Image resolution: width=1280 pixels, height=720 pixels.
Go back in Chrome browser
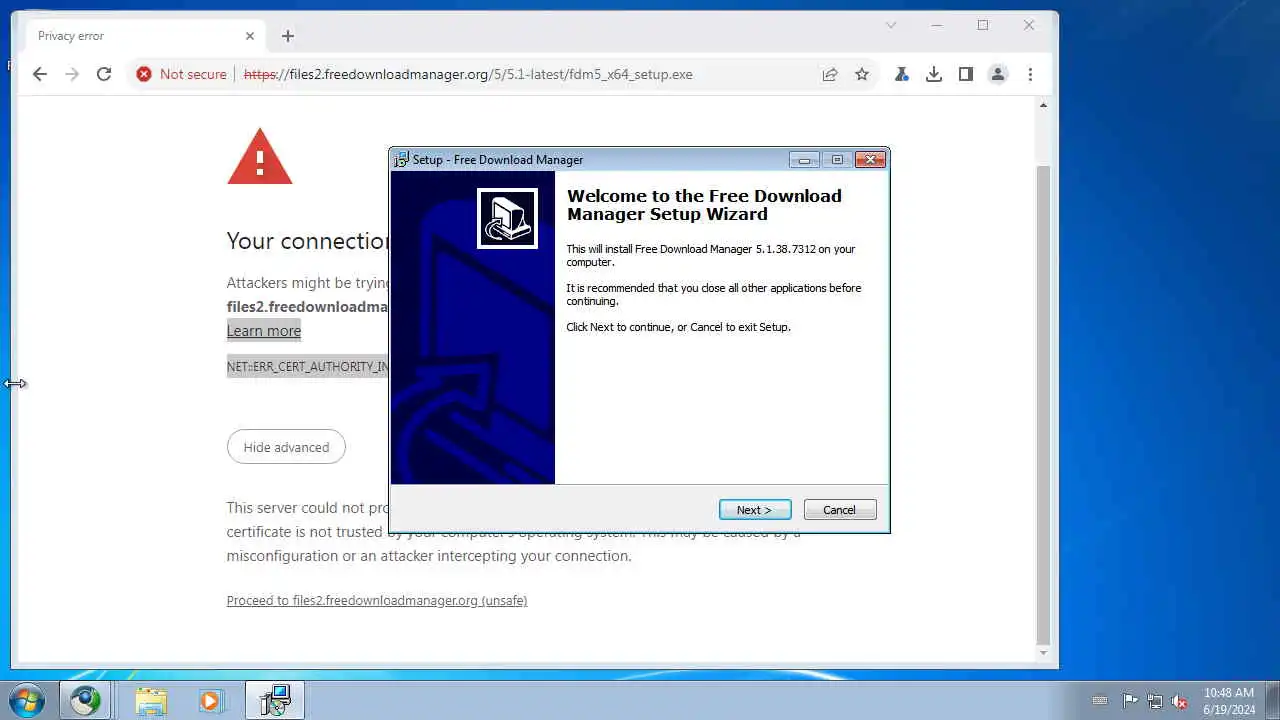coord(40,74)
